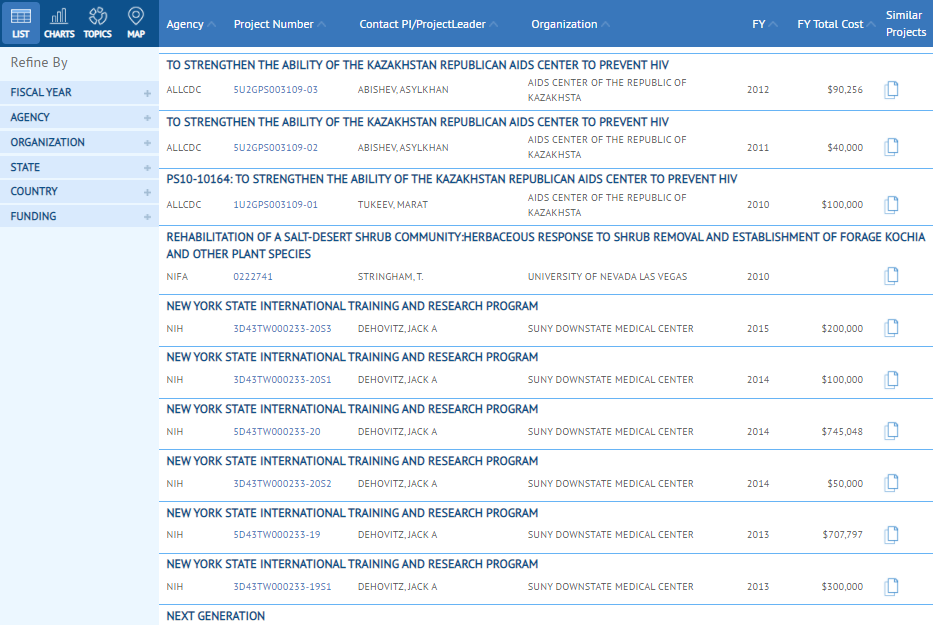933x625 pixels.
Task: Open similar projects for 5U2GPS003109-03
Action: click(891, 90)
